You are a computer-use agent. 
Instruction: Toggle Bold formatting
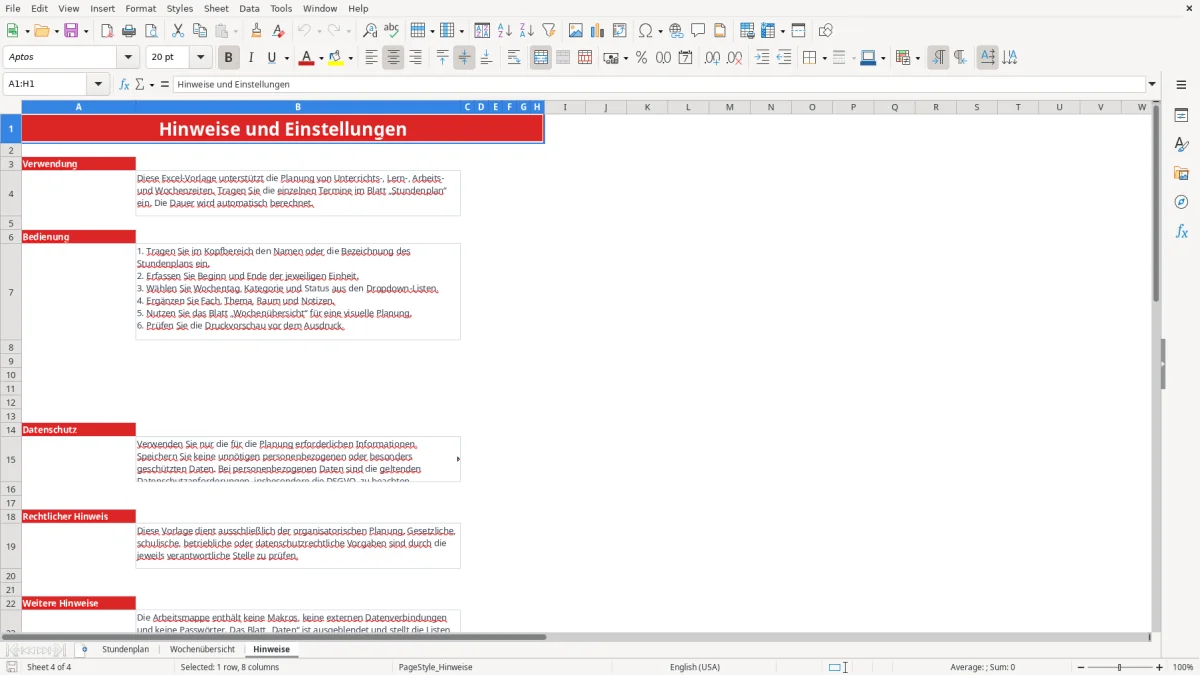tap(229, 58)
